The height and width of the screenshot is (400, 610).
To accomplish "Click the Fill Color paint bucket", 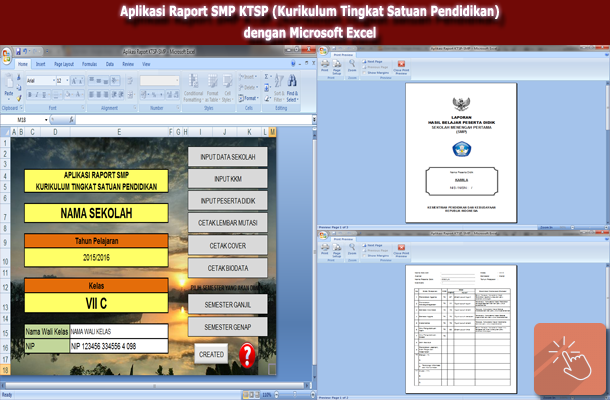I will click(68, 95).
